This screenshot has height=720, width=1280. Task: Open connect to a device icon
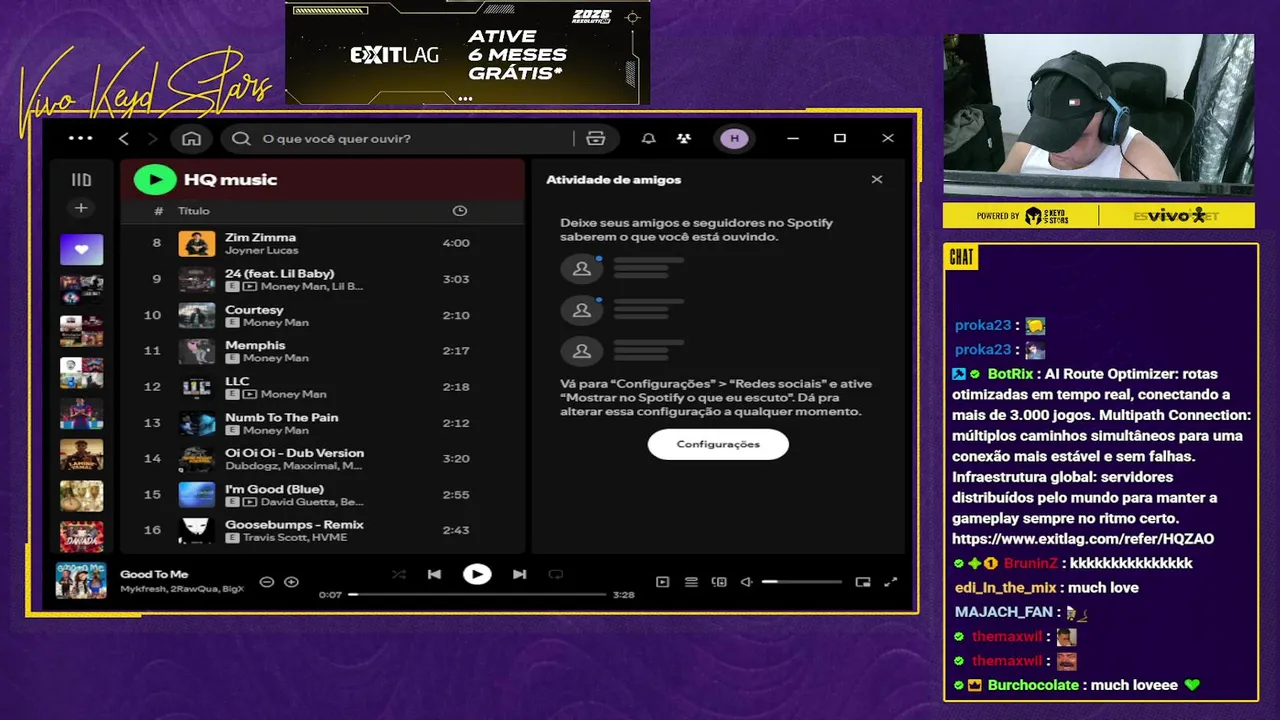coord(719,582)
